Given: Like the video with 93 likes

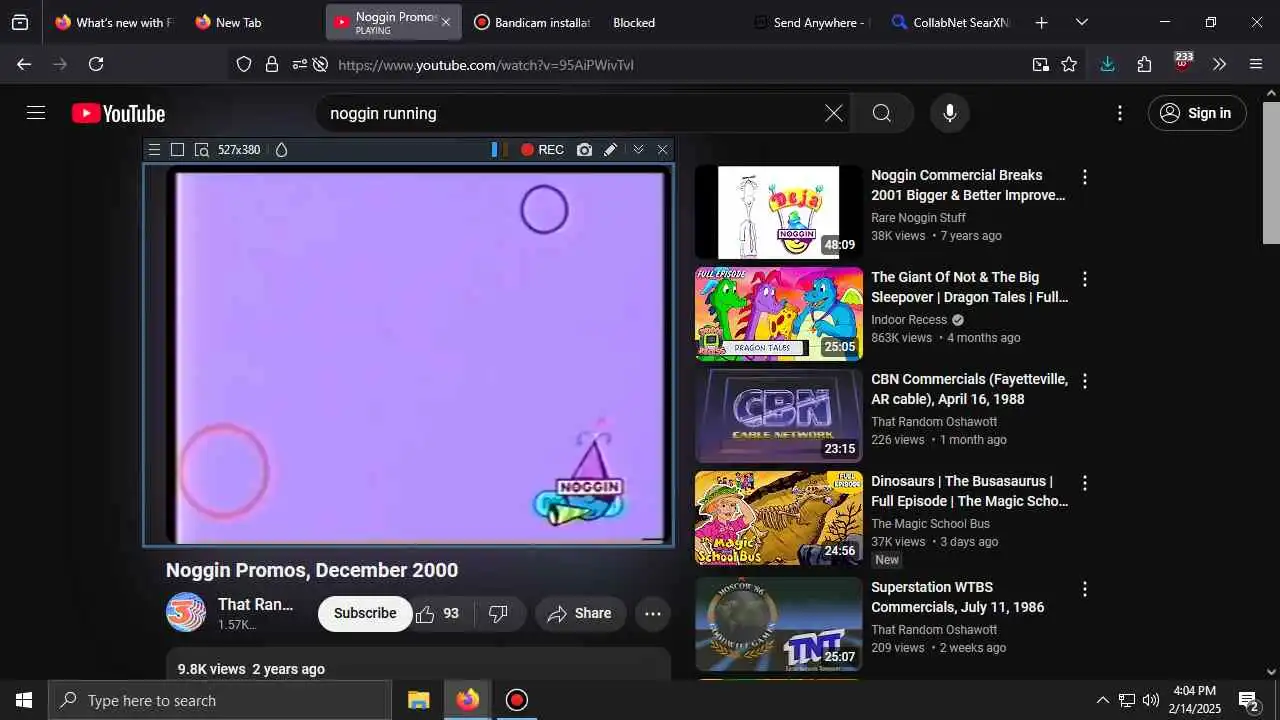Looking at the screenshot, I should coord(438,613).
